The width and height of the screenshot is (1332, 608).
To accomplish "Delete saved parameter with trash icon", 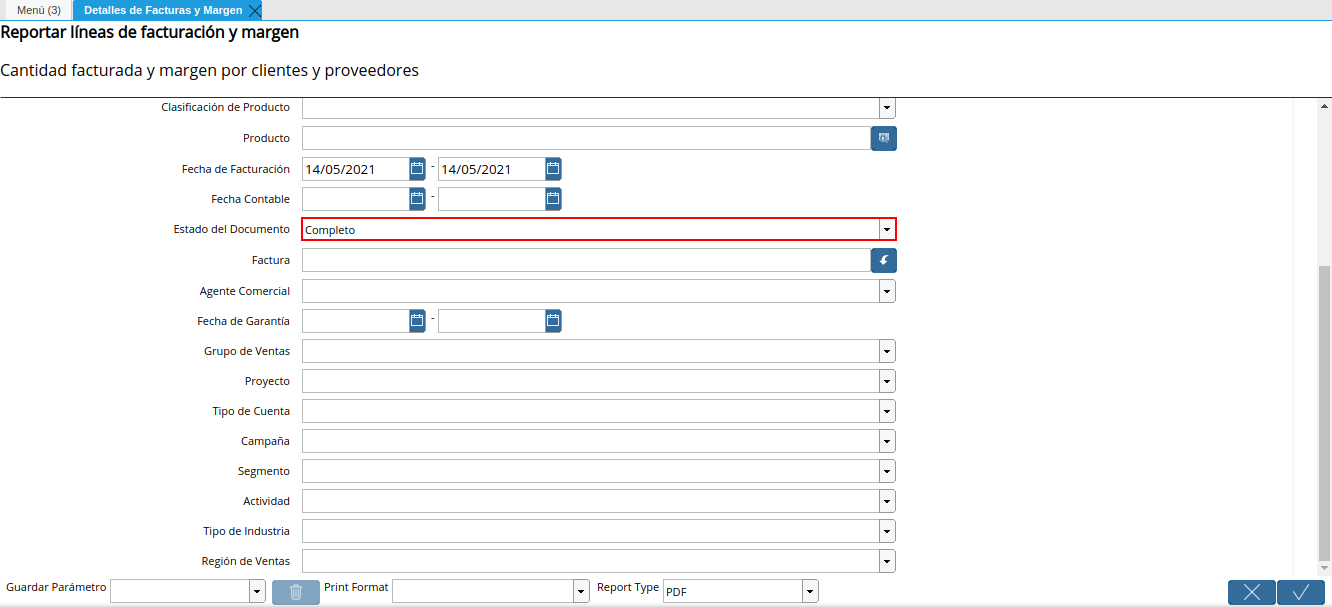I will click(x=296, y=592).
